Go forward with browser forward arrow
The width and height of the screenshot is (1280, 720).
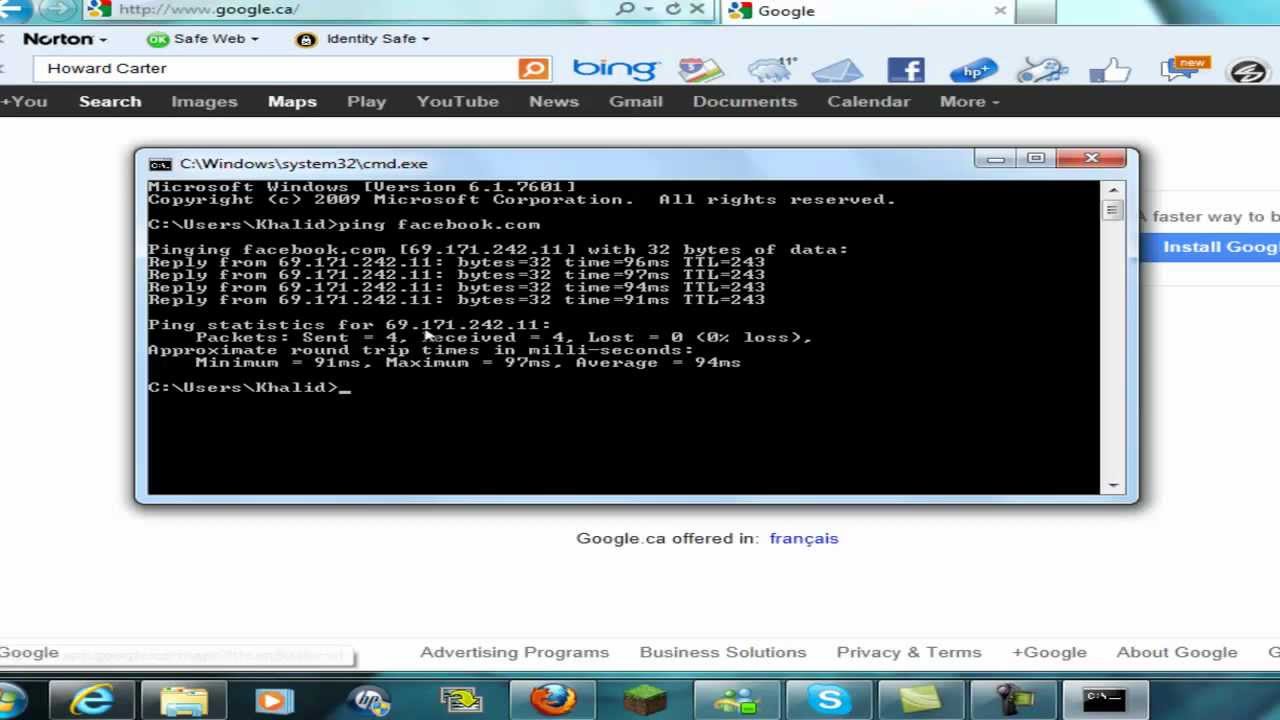[58, 9]
